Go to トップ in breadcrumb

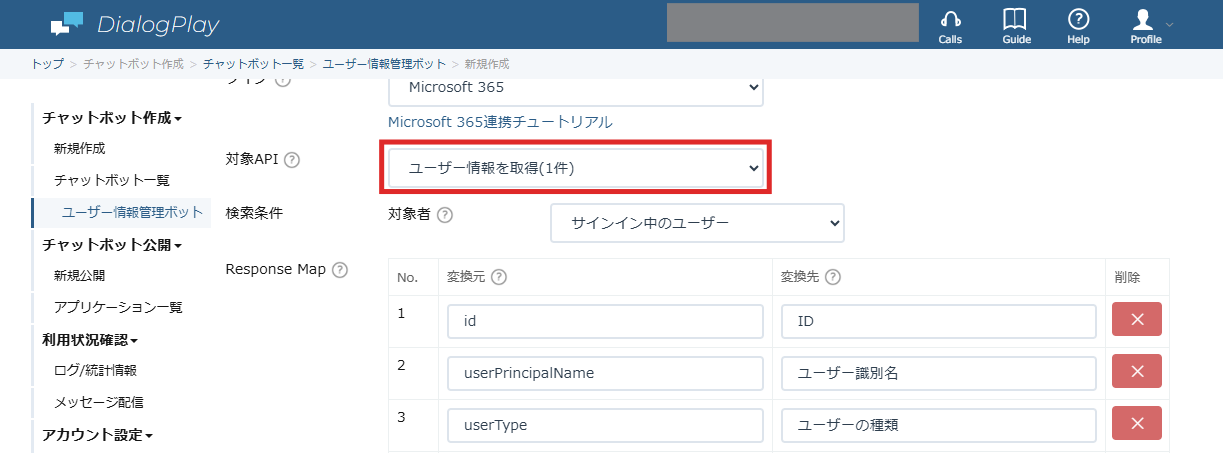click(x=47, y=63)
